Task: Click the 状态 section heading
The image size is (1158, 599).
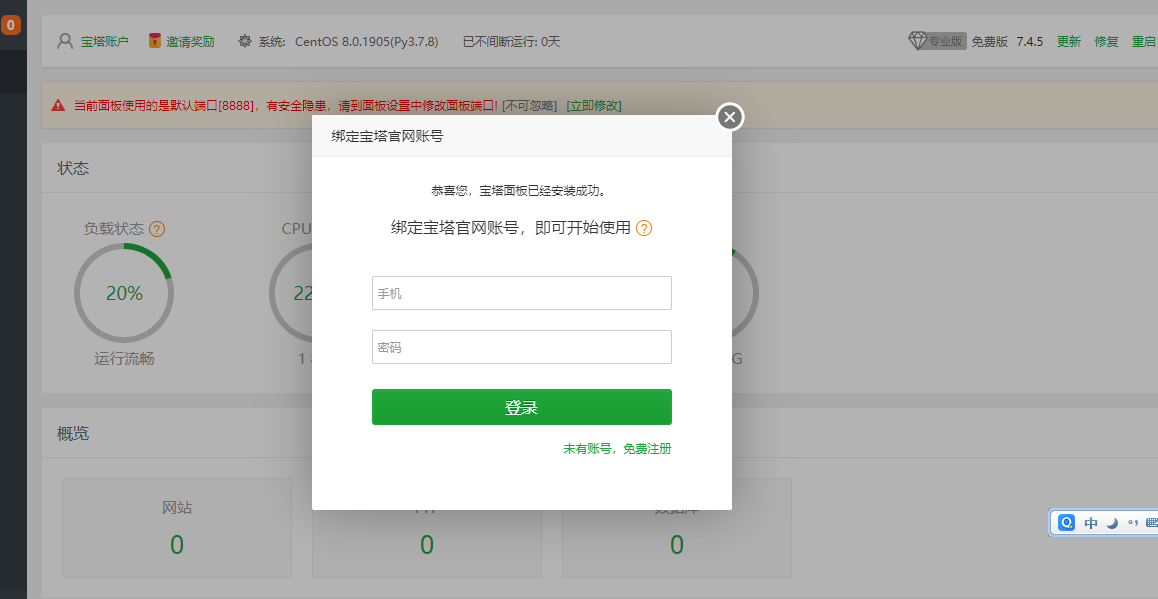Action: [x=73, y=168]
